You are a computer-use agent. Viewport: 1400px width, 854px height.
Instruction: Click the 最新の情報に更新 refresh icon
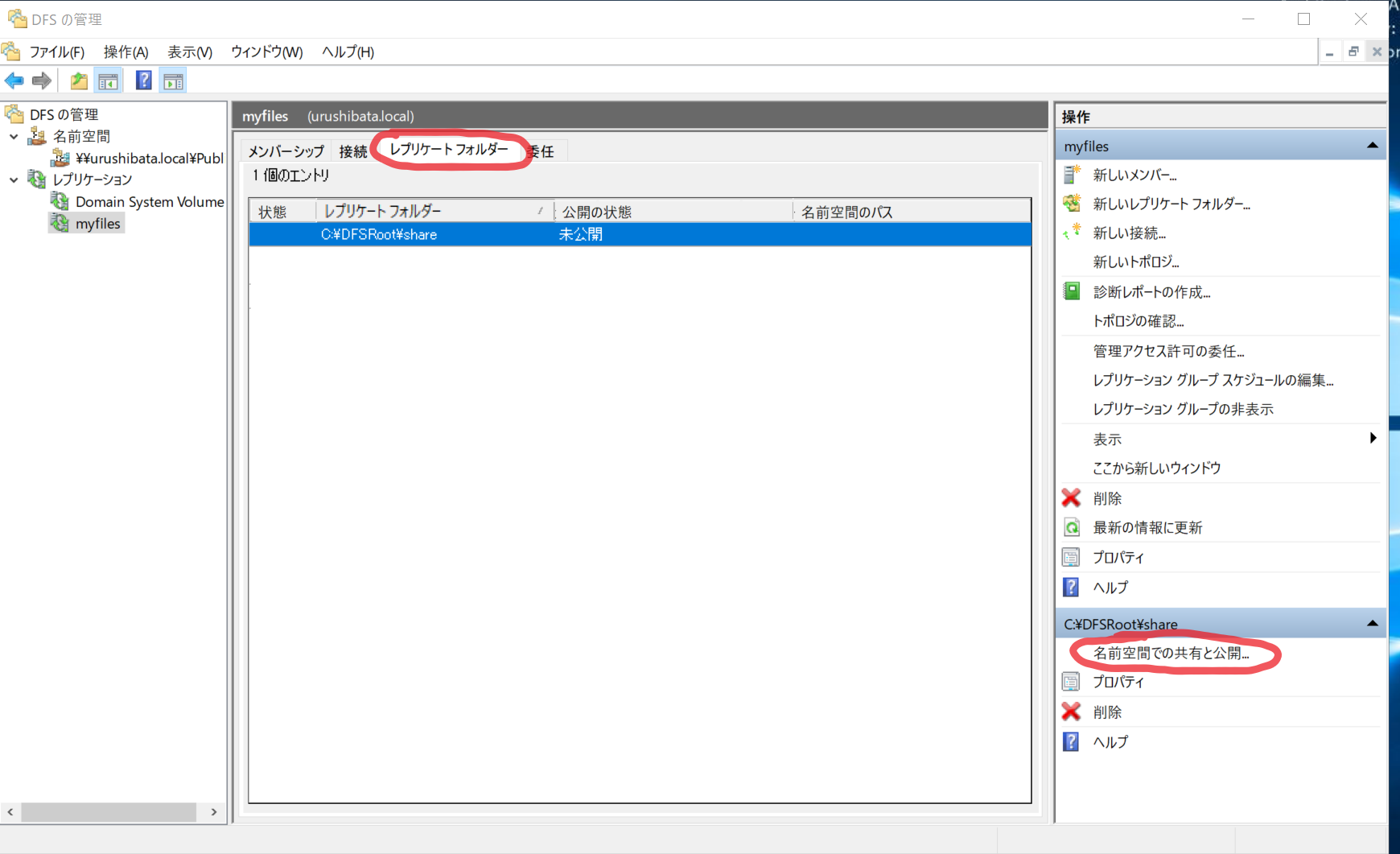1072,527
